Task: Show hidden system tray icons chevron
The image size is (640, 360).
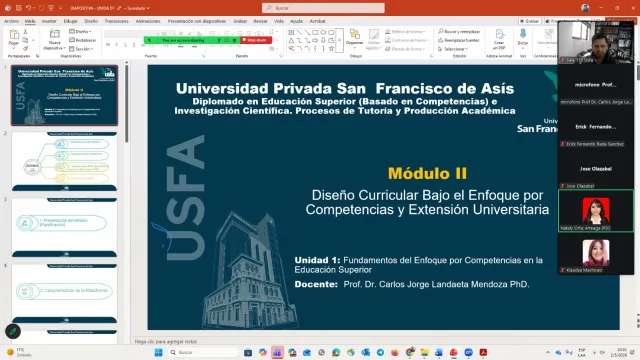Action: pos(547,352)
